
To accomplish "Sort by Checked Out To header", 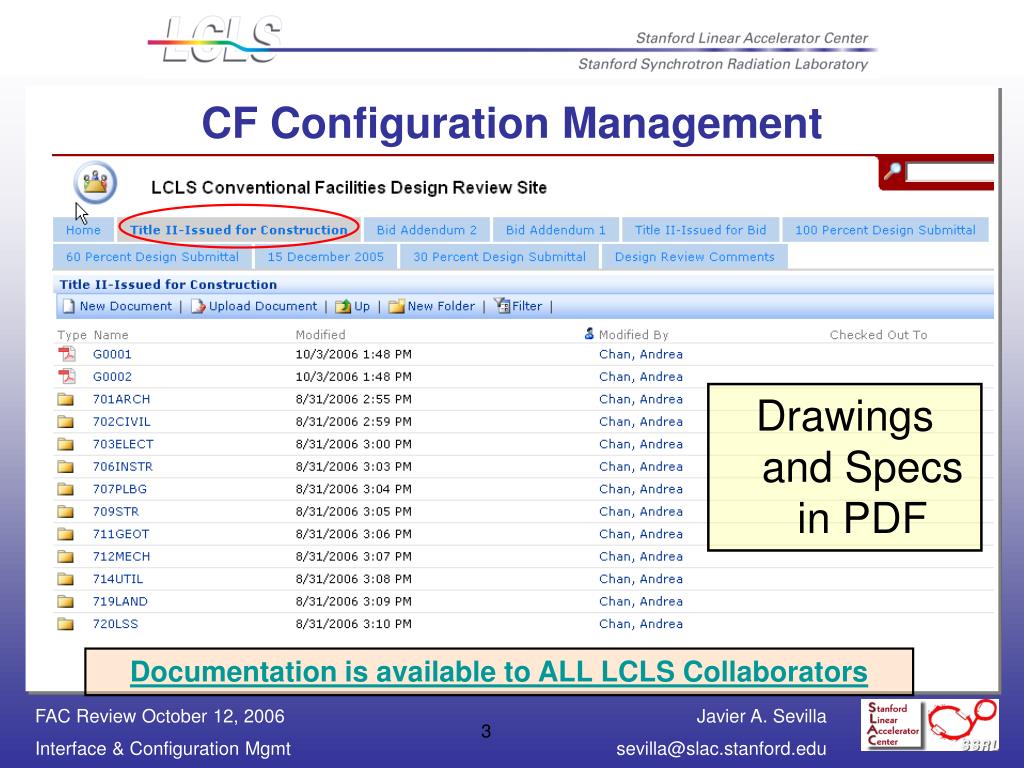I will pos(878,335).
